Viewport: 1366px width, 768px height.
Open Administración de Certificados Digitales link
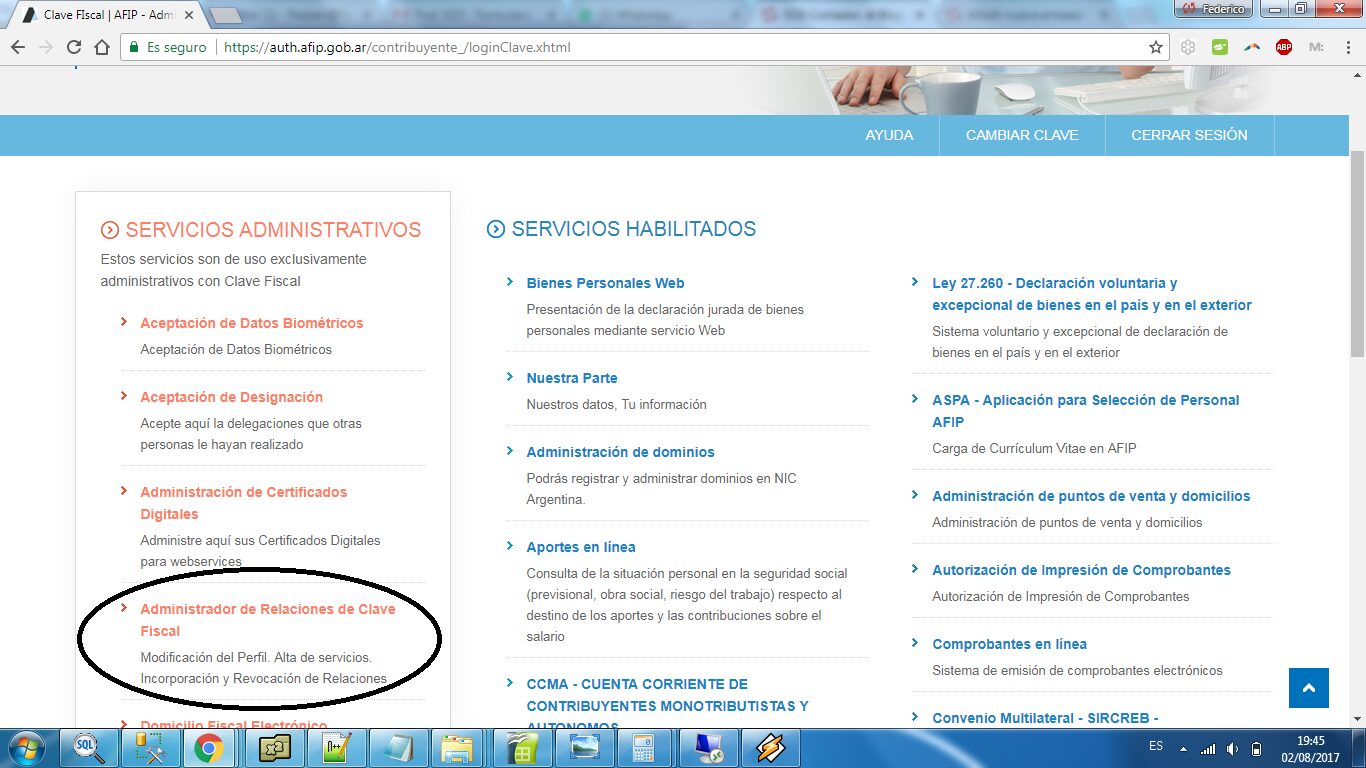(x=244, y=503)
